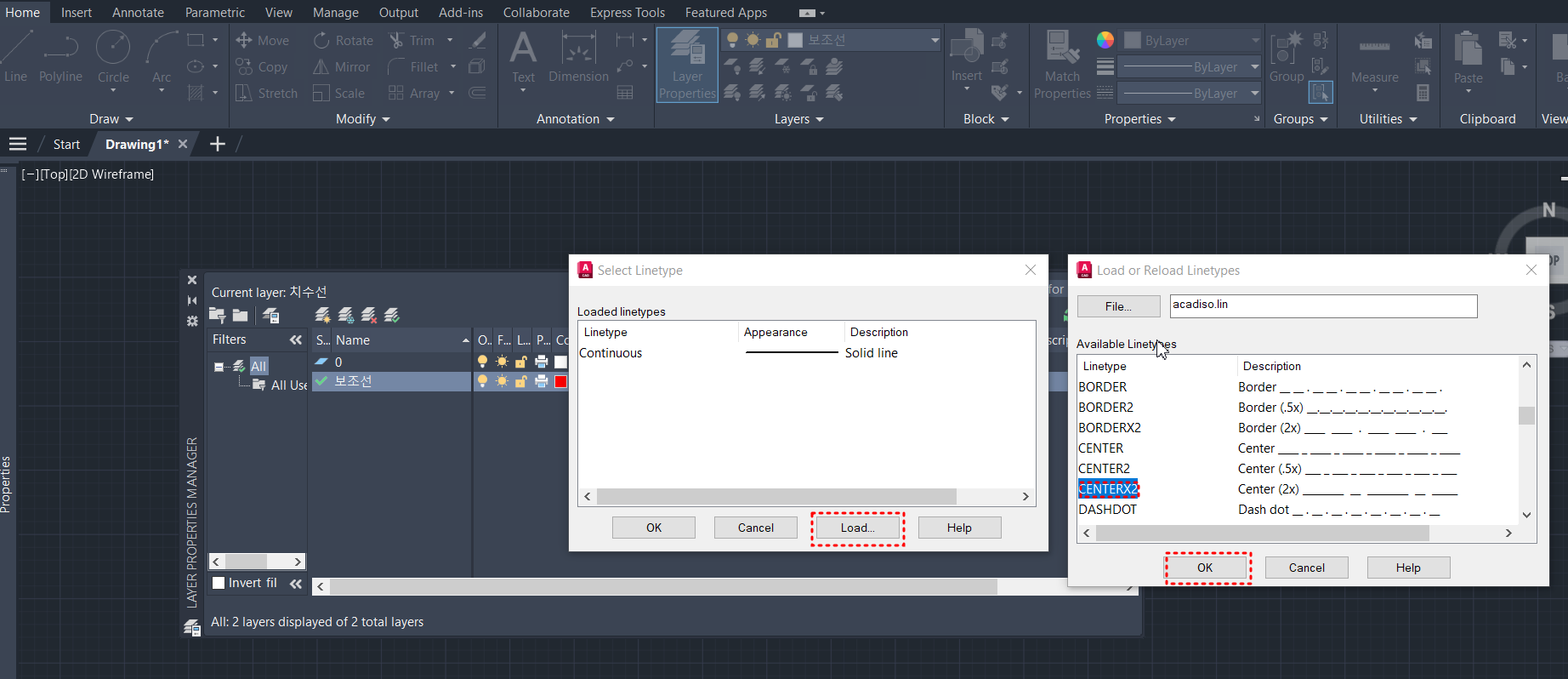Image resolution: width=1568 pixels, height=679 pixels.
Task: Select the Dimension tool
Action: point(578,58)
